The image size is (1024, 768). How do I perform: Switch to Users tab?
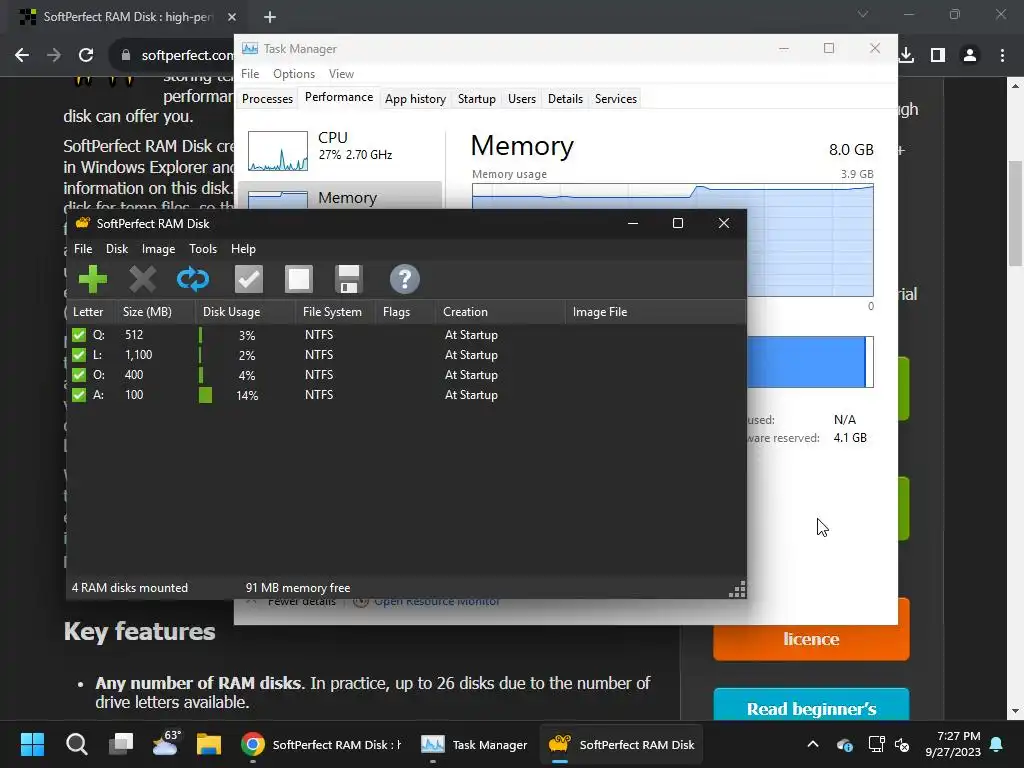522,99
